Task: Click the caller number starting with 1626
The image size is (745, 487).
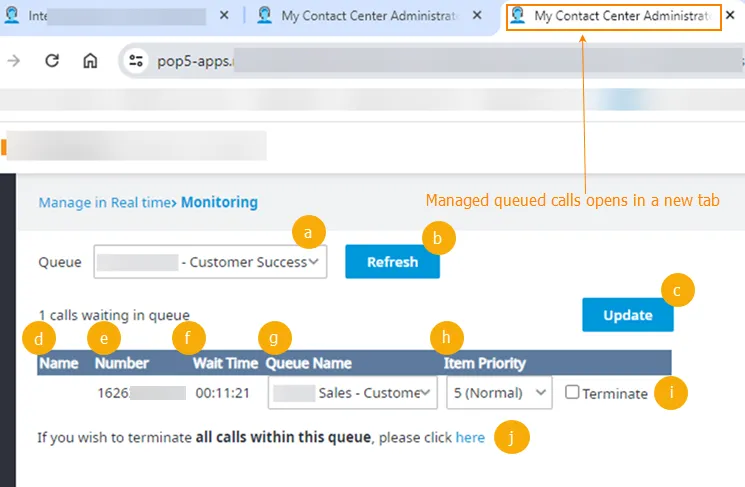Action: 141,393
